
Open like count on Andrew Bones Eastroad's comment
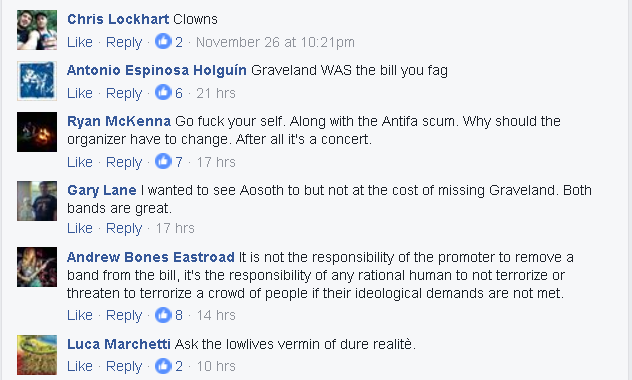pyautogui.click(x=169, y=315)
